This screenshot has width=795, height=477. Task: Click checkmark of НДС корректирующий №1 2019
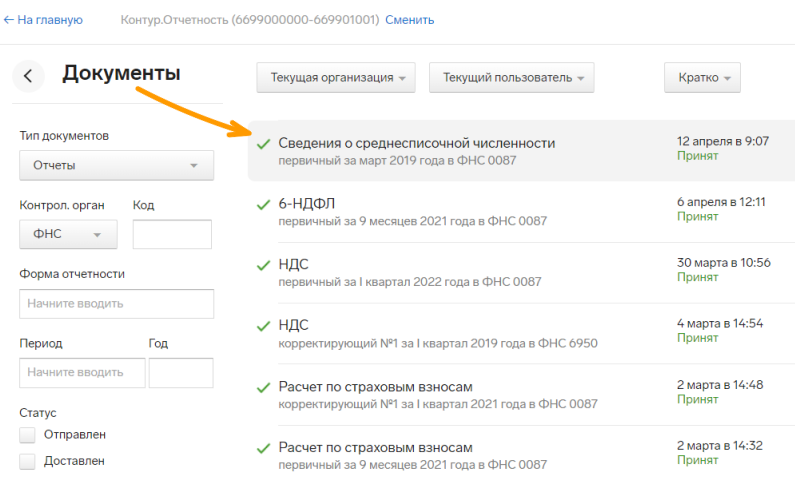point(263,326)
